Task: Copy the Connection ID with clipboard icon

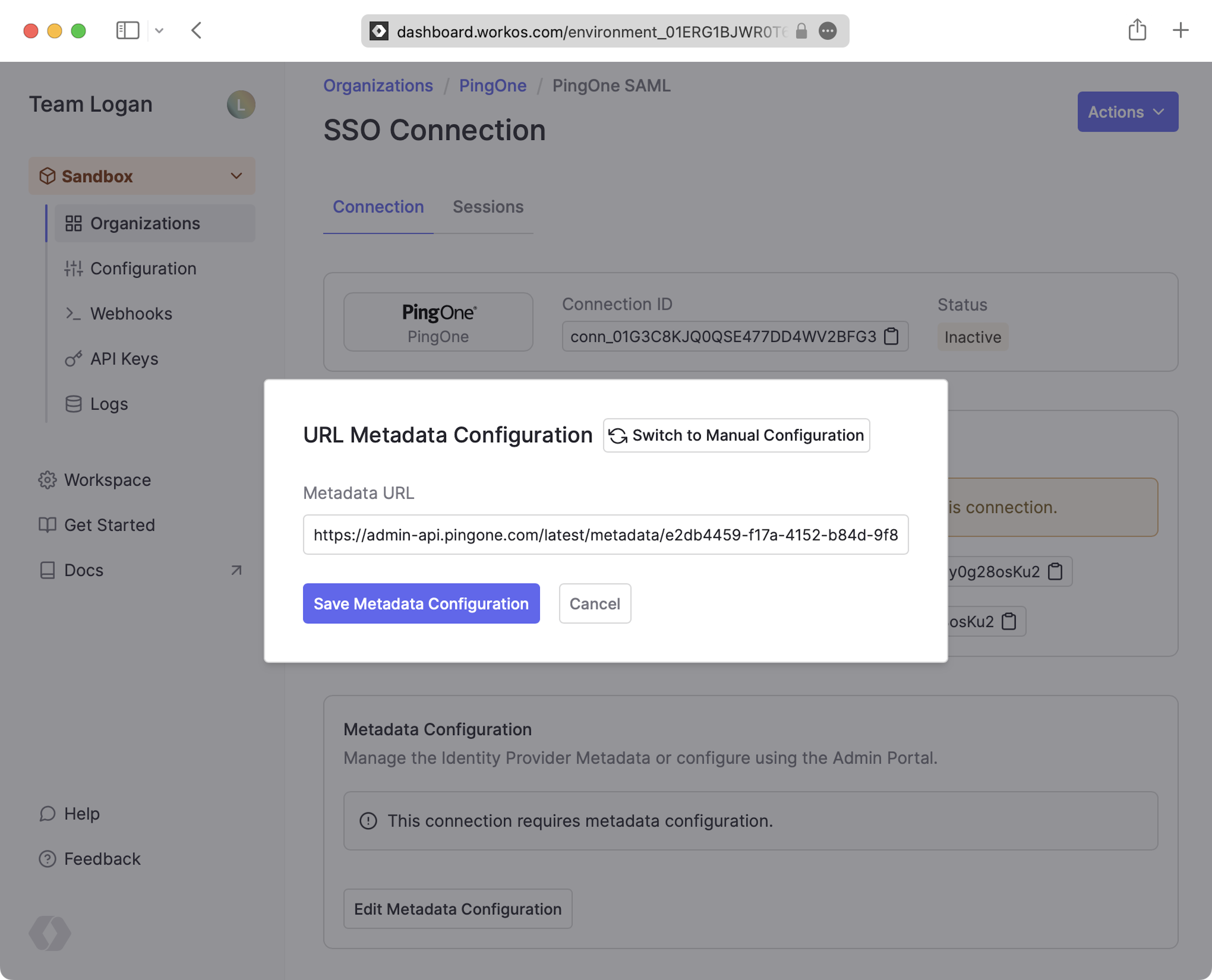Action: tap(891, 336)
